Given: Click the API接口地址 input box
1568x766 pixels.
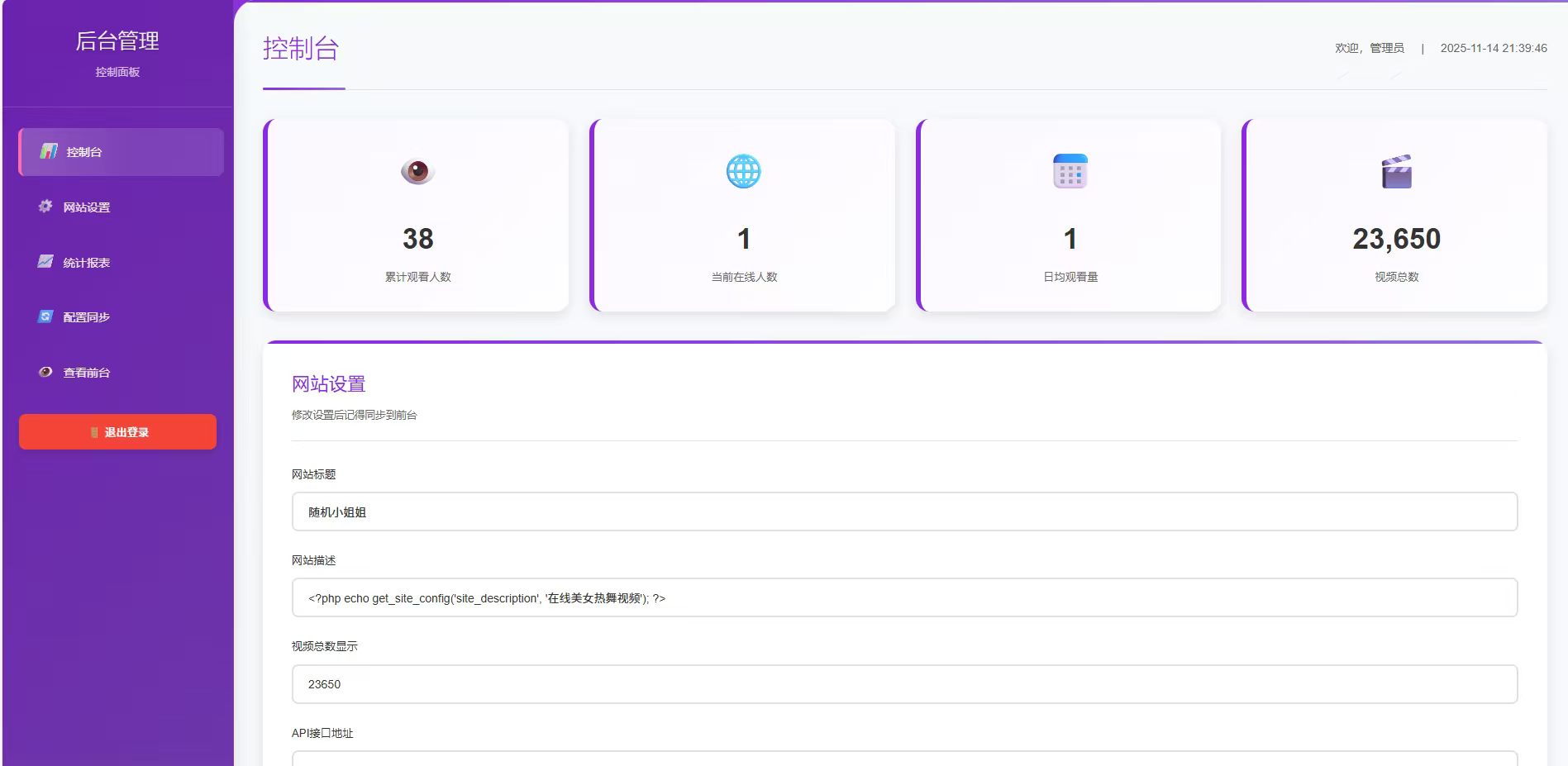Looking at the screenshot, I should (904, 759).
